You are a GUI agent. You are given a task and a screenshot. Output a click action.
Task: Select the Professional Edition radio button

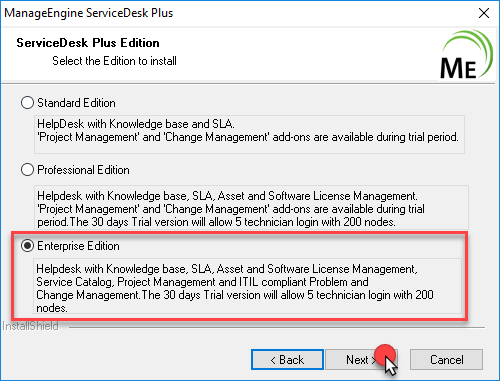[x=27, y=170]
